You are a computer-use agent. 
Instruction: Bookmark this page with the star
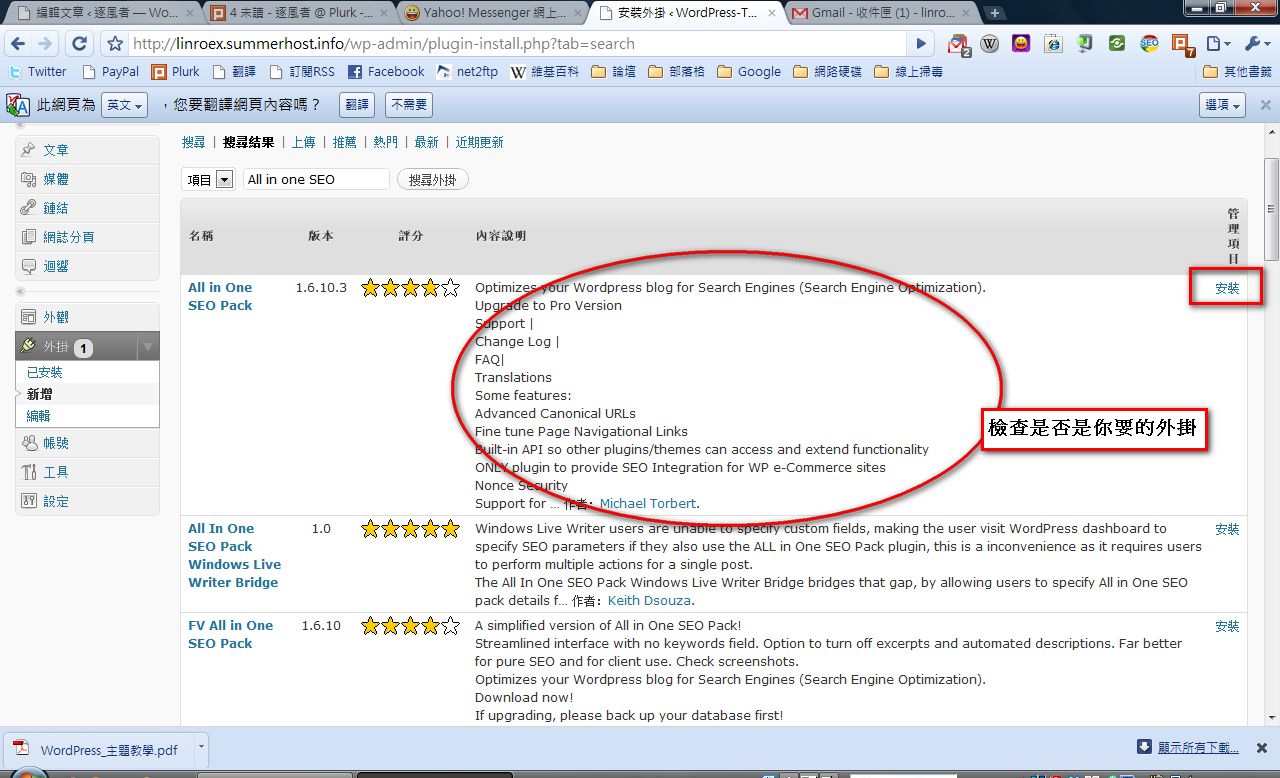(115, 44)
